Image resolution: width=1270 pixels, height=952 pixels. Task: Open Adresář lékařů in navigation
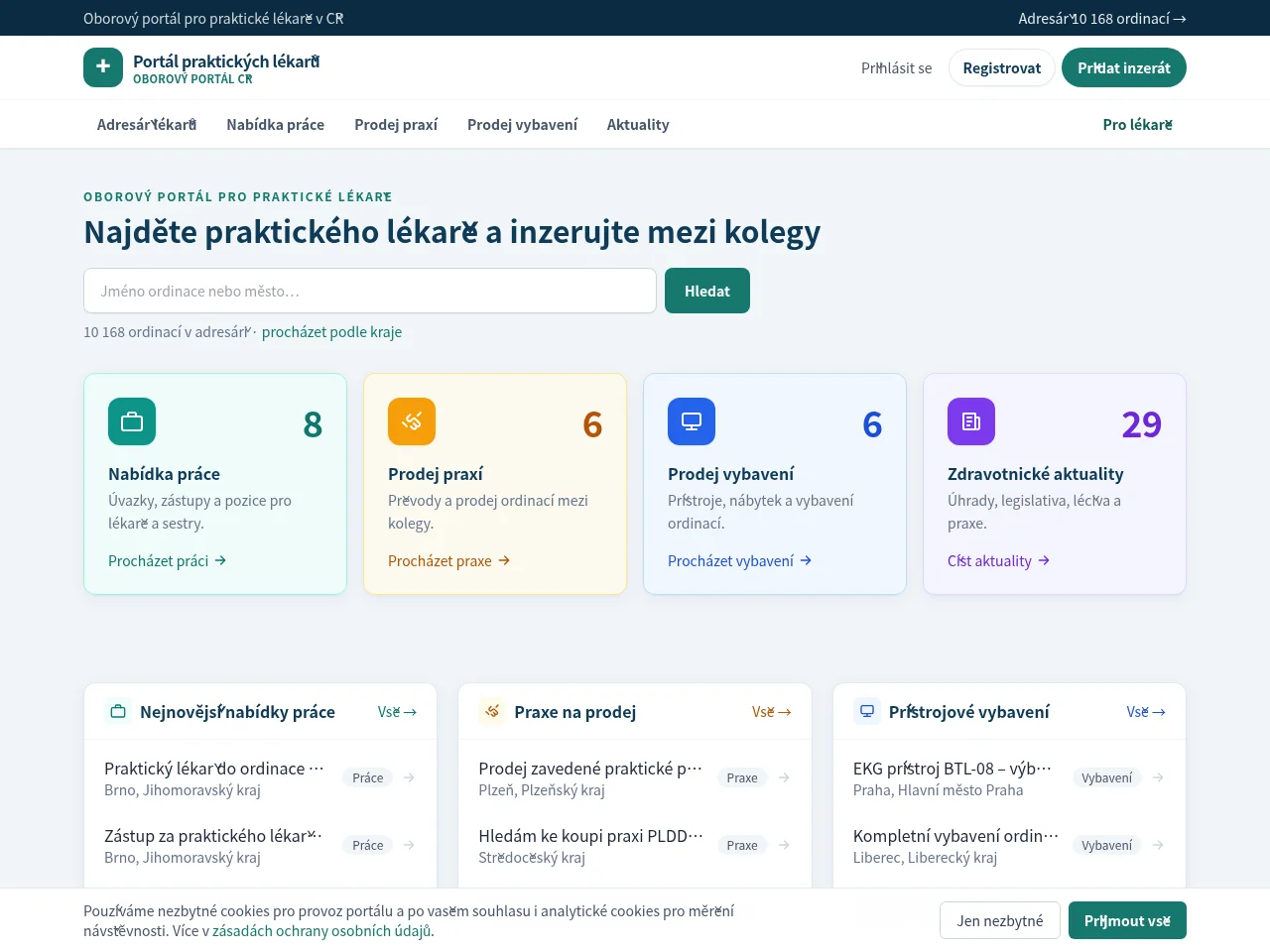[147, 124]
